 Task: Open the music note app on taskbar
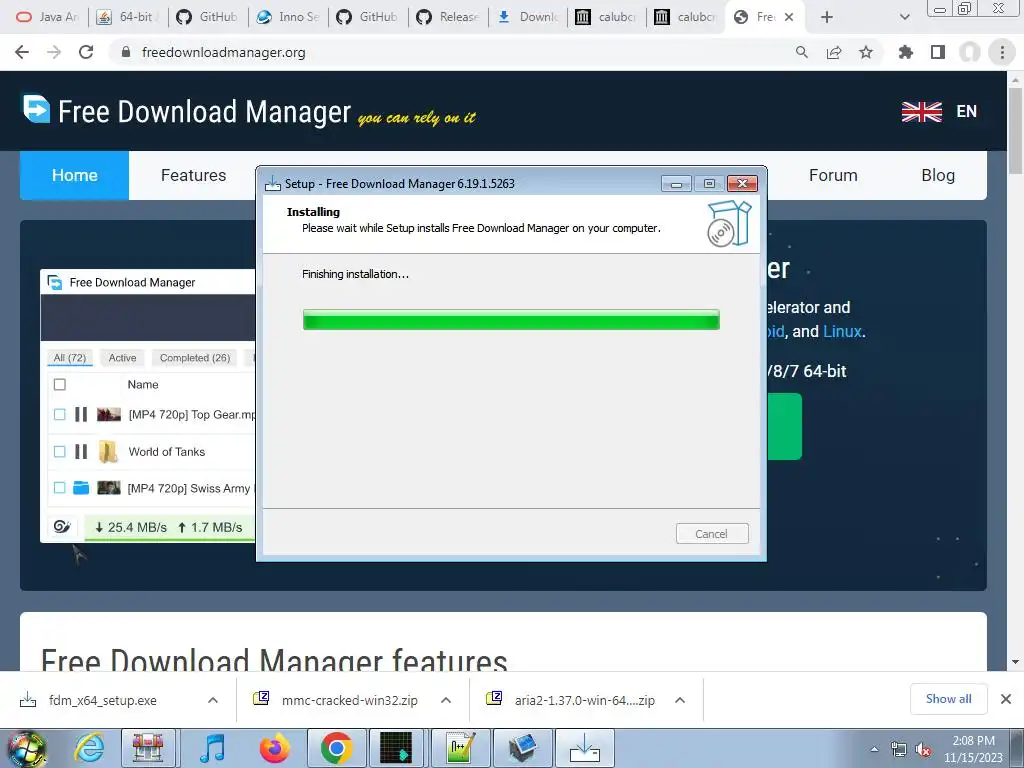pos(212,748)
